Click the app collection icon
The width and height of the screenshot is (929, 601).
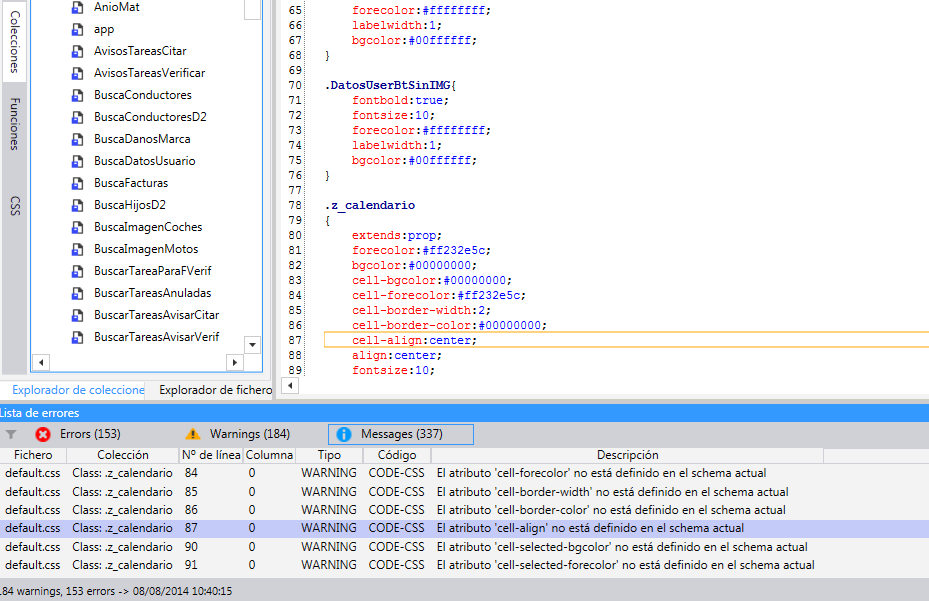77,30
